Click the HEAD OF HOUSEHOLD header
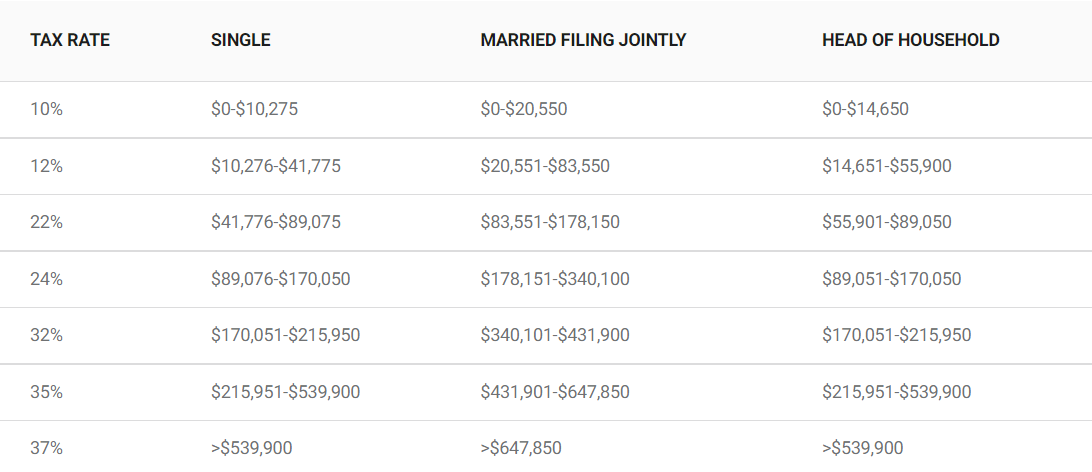1092x472 pixels. tap(910, 41)
